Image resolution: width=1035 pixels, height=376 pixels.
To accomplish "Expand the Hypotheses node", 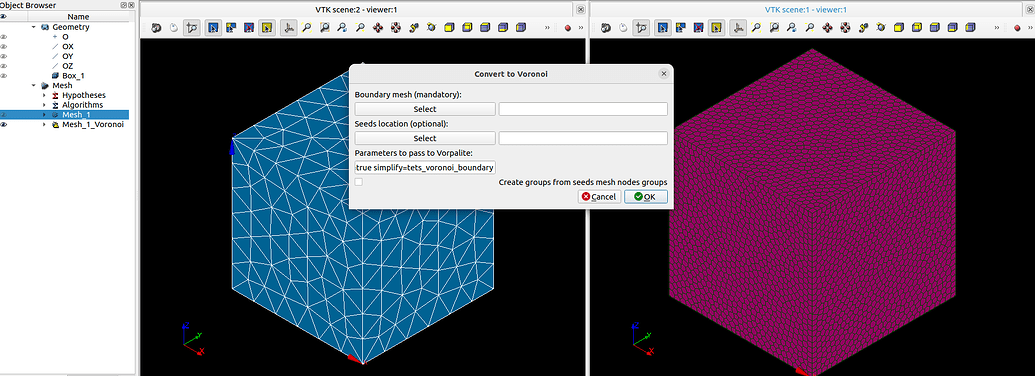I will tap(44, 95).
